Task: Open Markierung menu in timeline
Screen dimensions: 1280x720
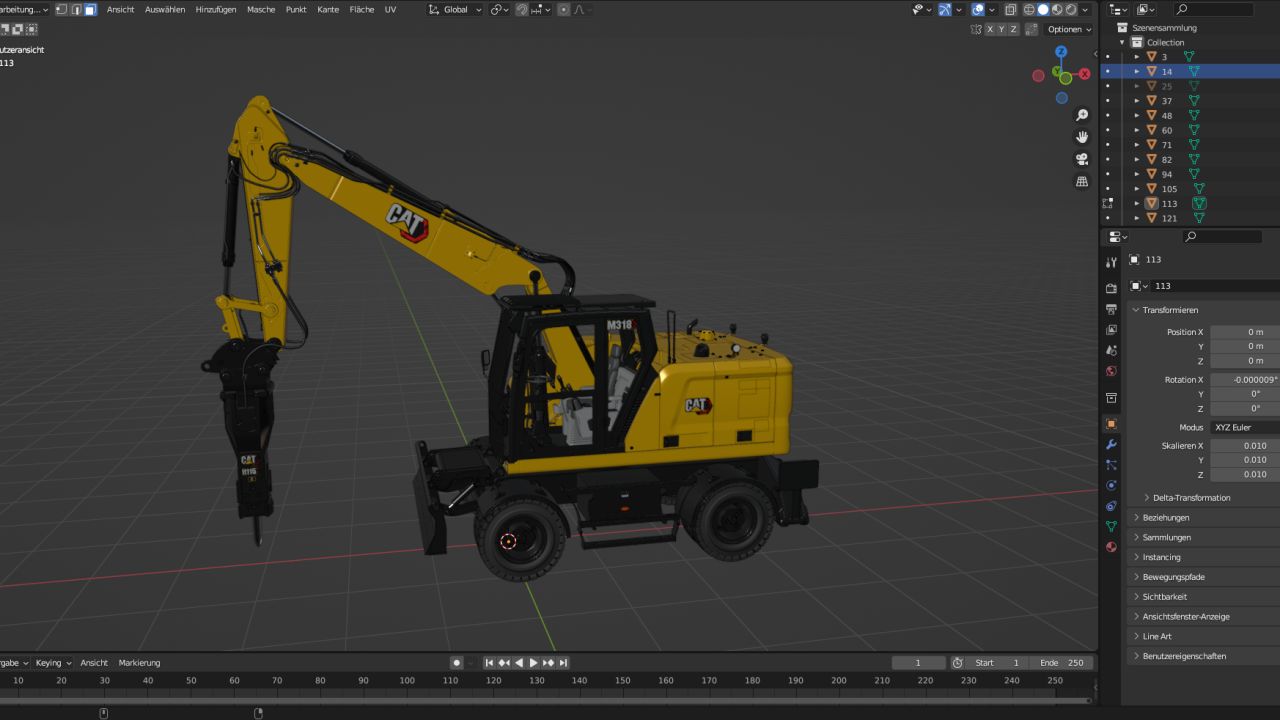Action: 139,662
